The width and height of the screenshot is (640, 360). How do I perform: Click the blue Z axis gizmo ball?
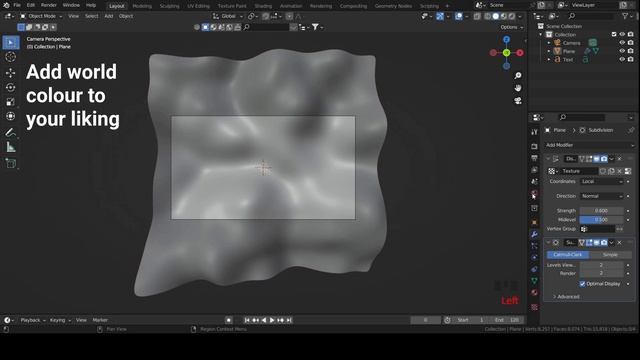[507, 40]
